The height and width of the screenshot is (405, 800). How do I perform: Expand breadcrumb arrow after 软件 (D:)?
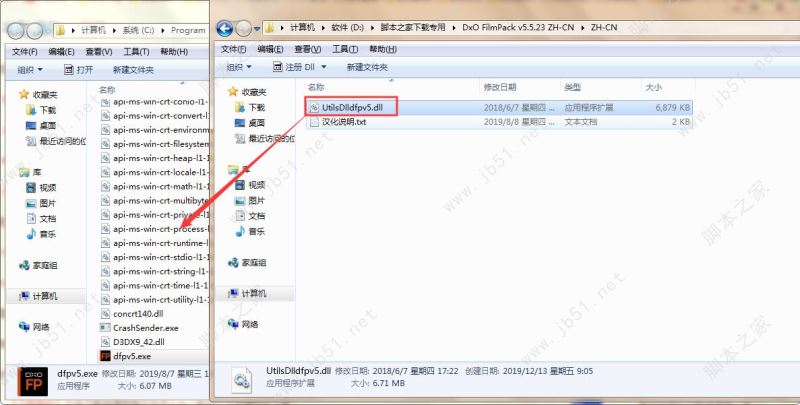(x=370, y=28)
